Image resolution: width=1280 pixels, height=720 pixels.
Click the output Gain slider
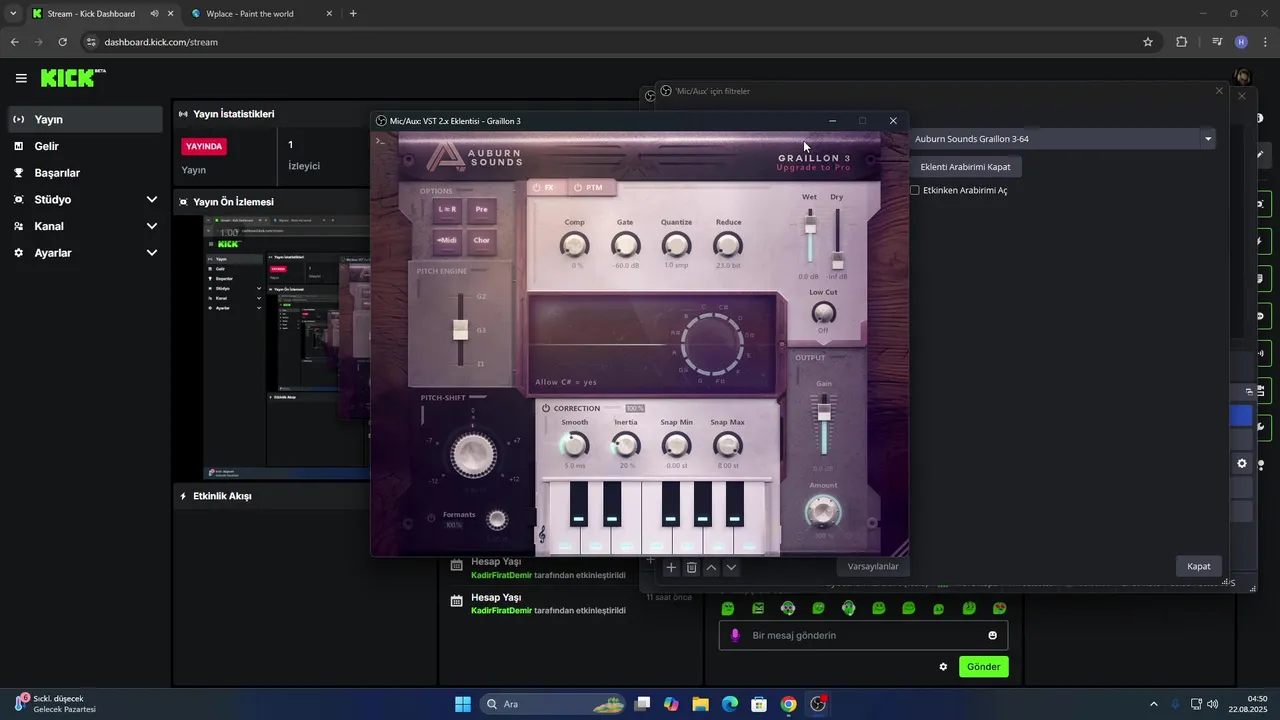[x=824, y=423]
